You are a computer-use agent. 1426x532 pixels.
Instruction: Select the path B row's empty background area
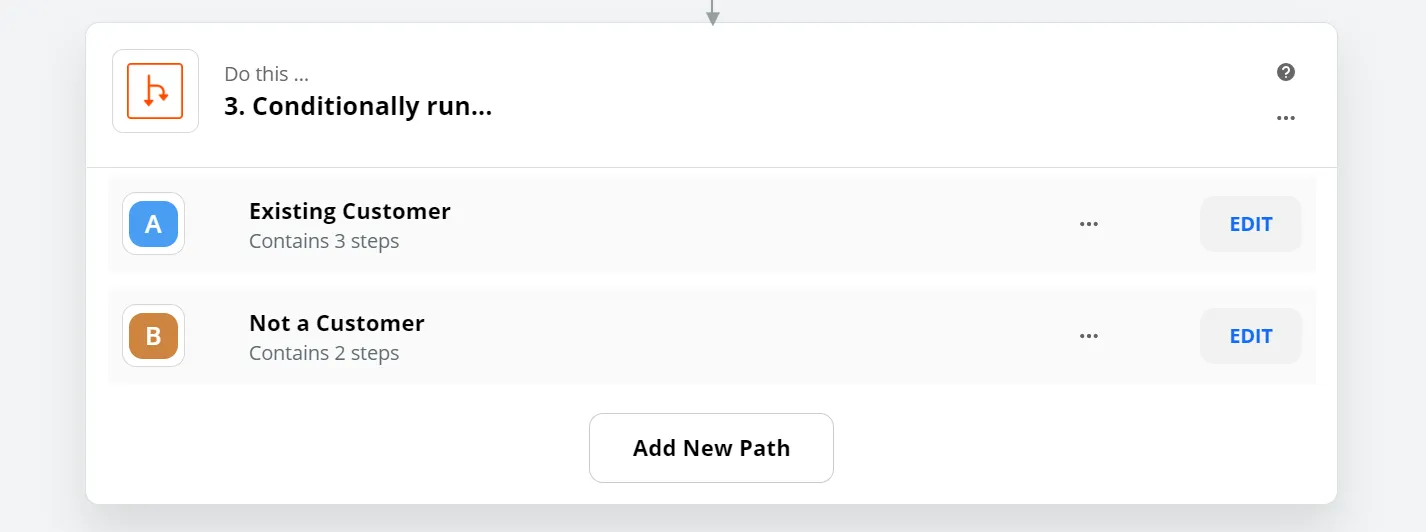coord(750,337)
